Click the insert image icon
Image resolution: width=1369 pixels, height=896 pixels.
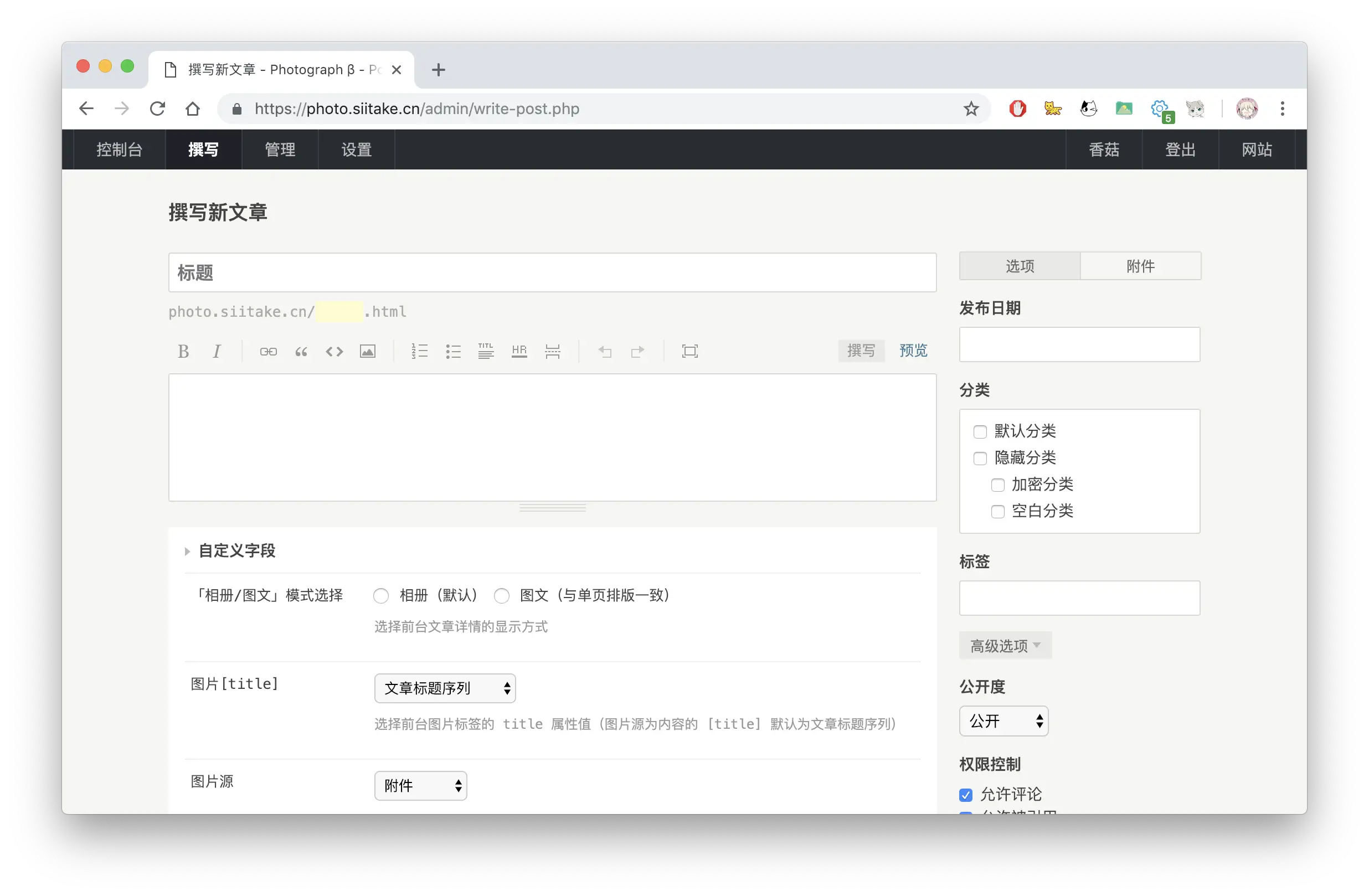(x=368, y=351)
